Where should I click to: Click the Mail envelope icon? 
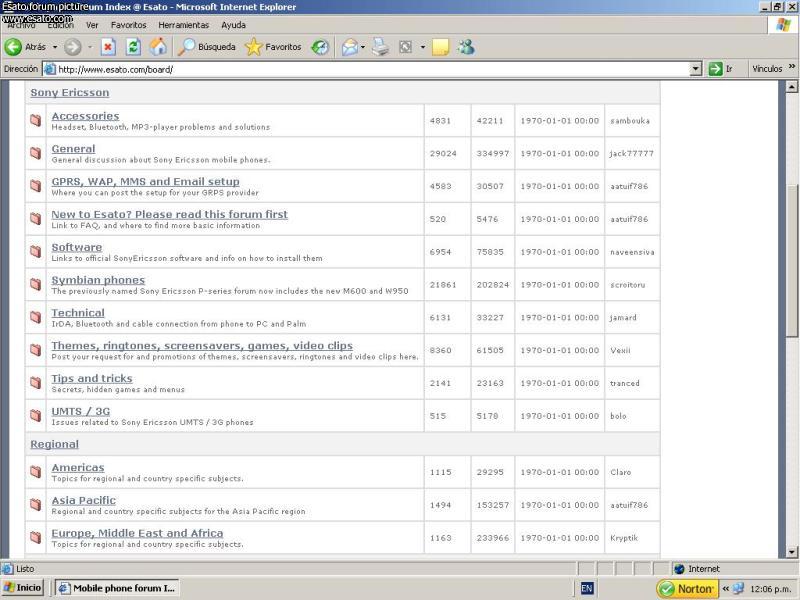point(350,47)
